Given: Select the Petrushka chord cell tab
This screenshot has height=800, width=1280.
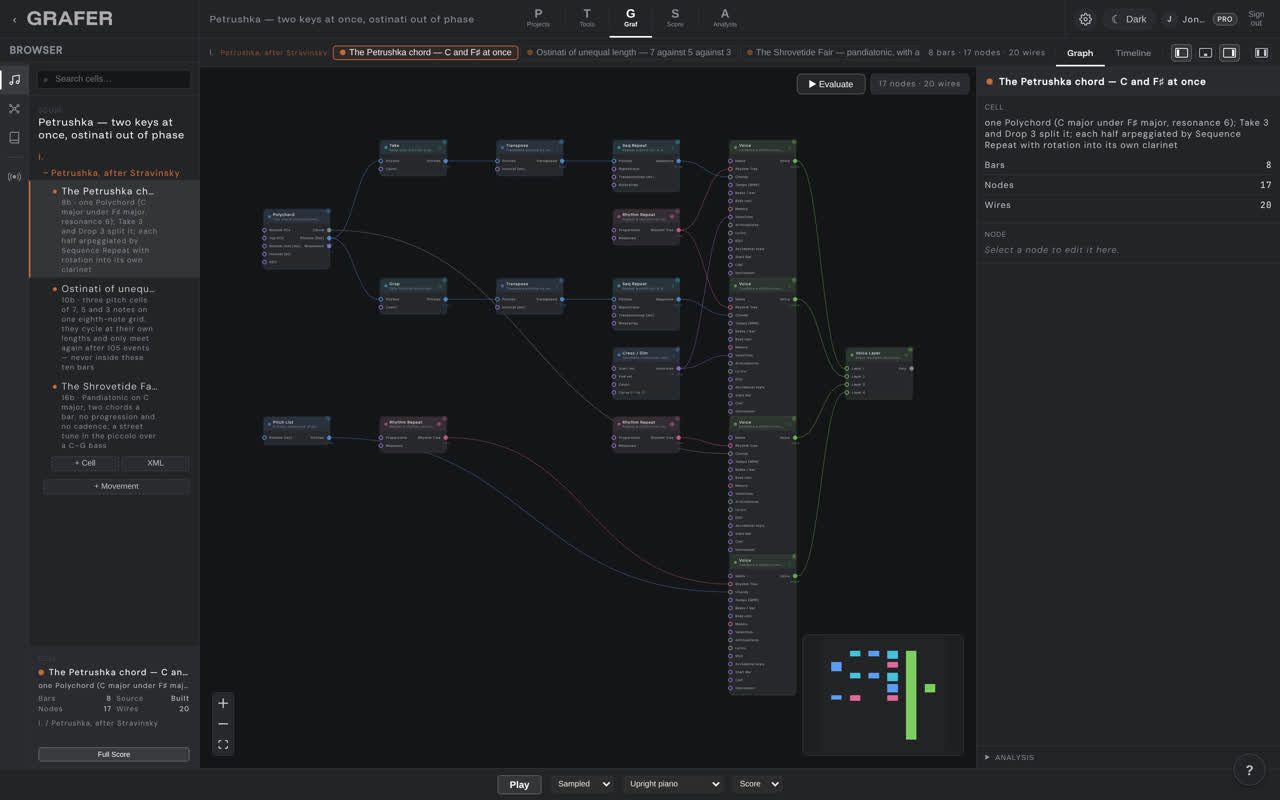Looking at the screenshot, I should click(x=425, y=53).
